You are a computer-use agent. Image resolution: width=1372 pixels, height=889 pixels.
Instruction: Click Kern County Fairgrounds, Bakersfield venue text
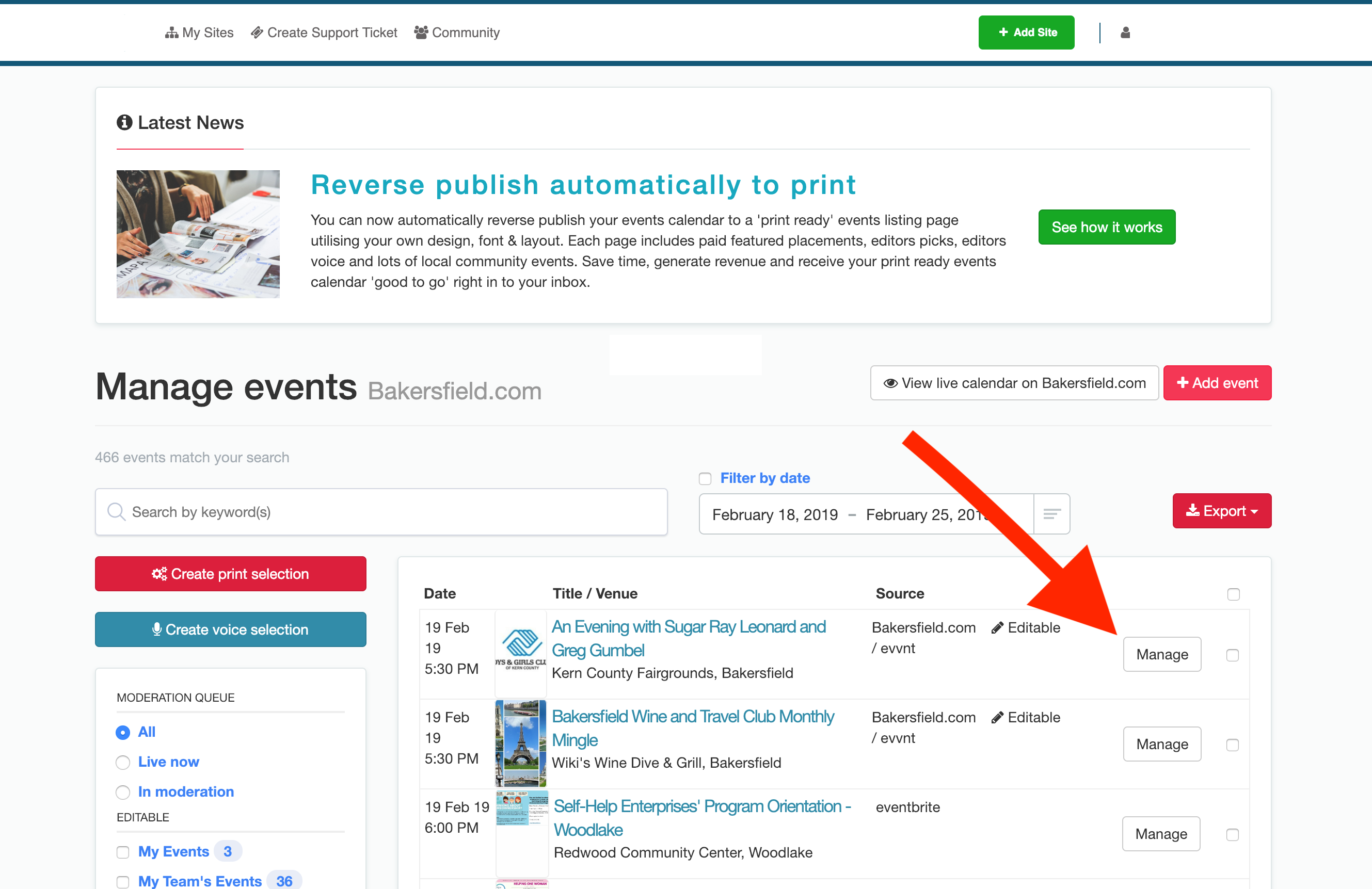[x=672, y=673]
